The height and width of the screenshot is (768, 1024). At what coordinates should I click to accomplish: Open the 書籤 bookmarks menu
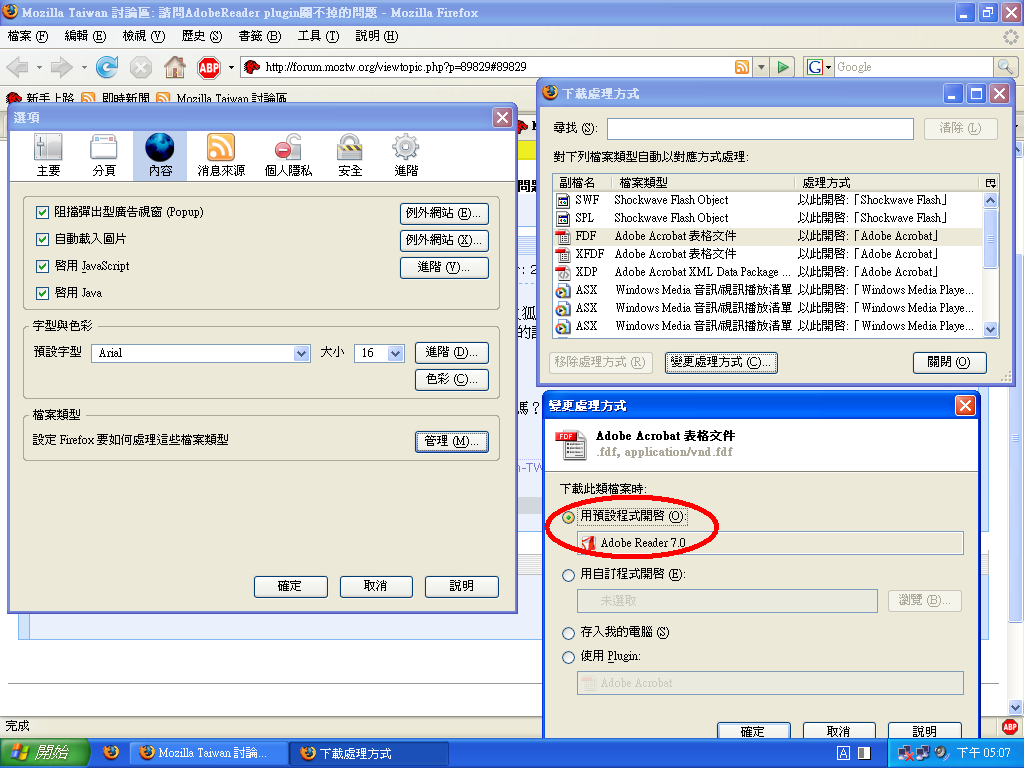click(x=258, y=36)
